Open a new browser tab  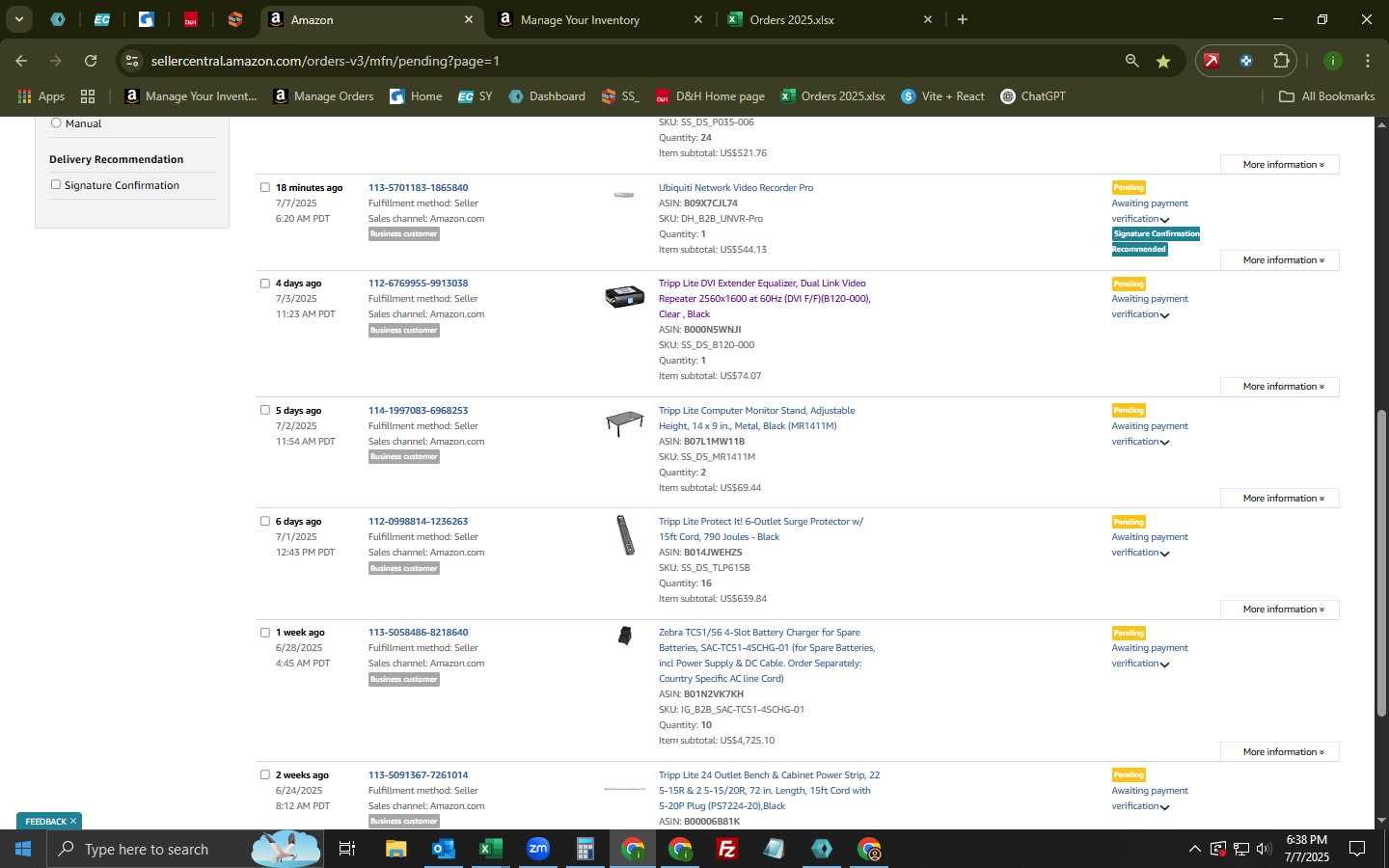(x=962, y=19)
